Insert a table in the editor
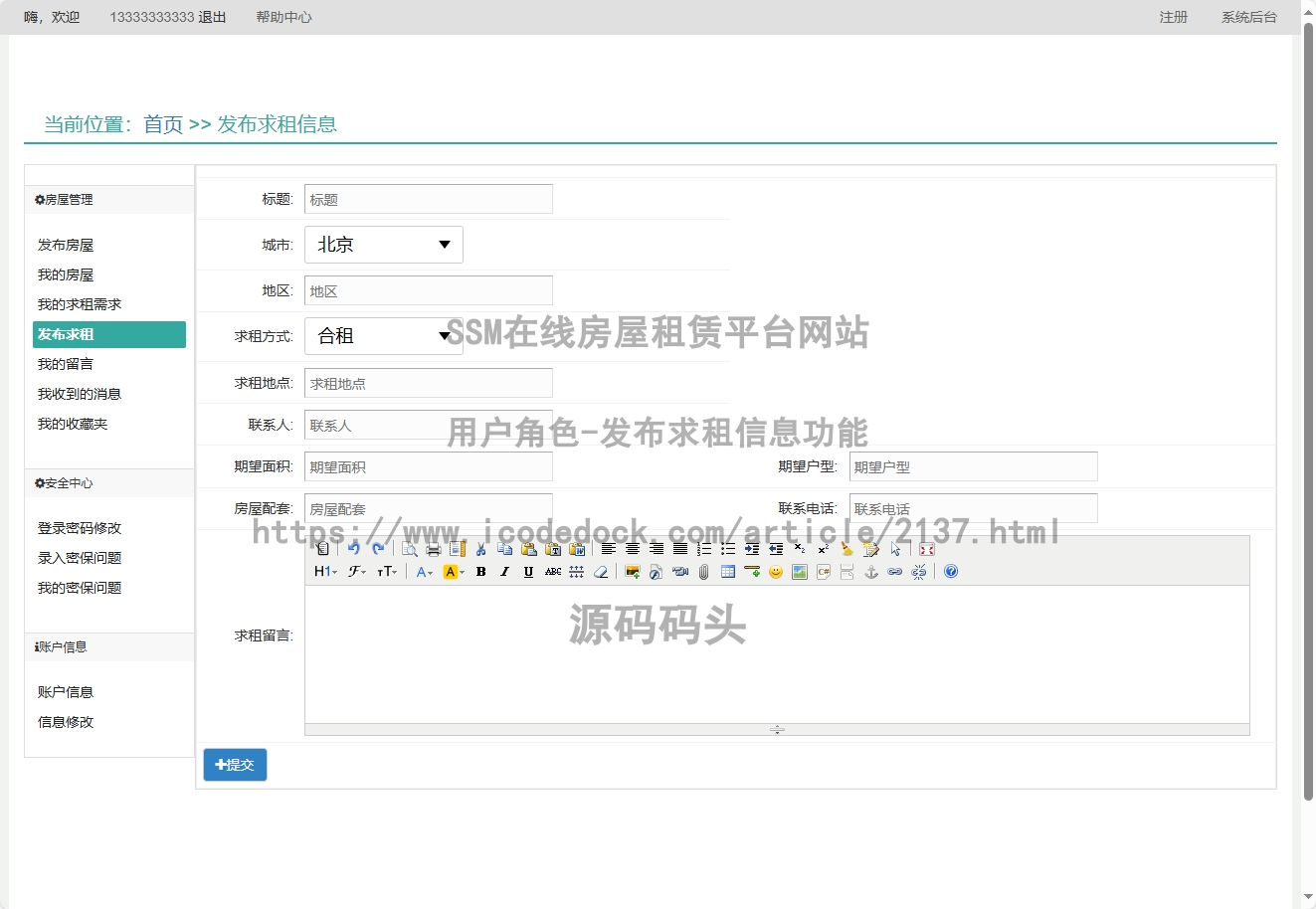The height and width of the screenshot is (909, 1316). (727, 572)
